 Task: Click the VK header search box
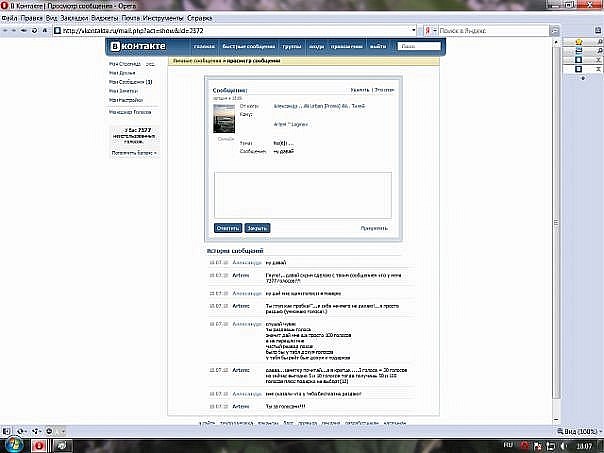click(419, 46)
